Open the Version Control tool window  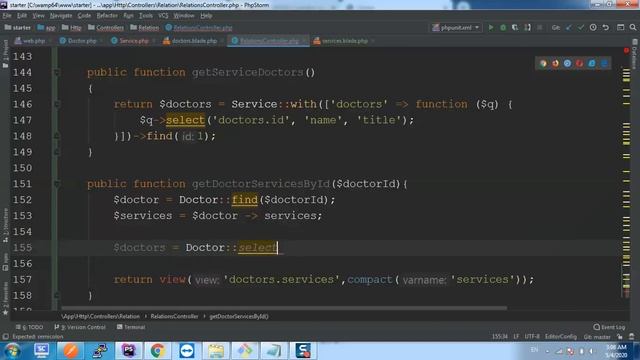(x=80, y=327)
